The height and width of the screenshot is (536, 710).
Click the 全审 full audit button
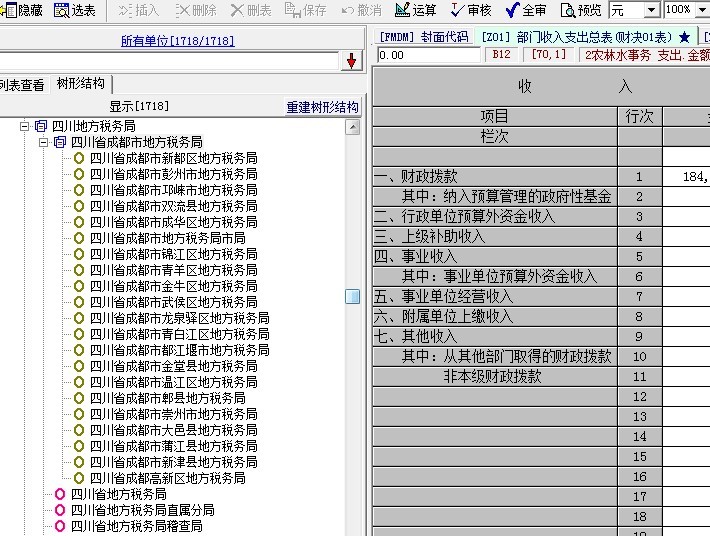[x=526, y=10]
